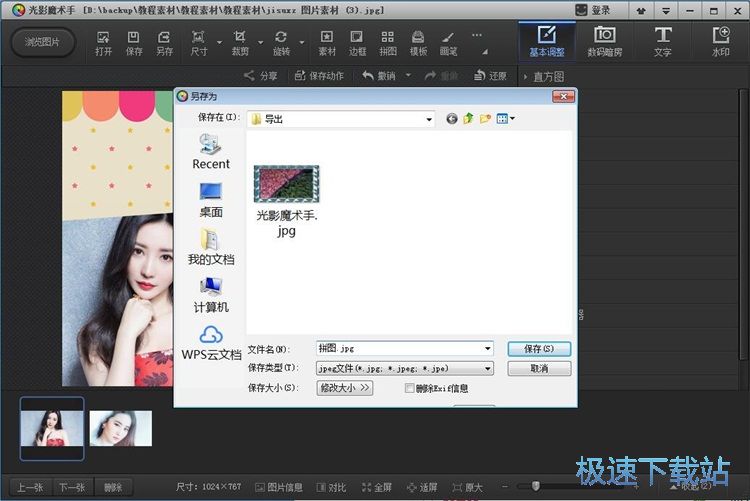Undo with the 撤销 button
The height and width of the screenshot is (501, 750).
click(379, 76)
